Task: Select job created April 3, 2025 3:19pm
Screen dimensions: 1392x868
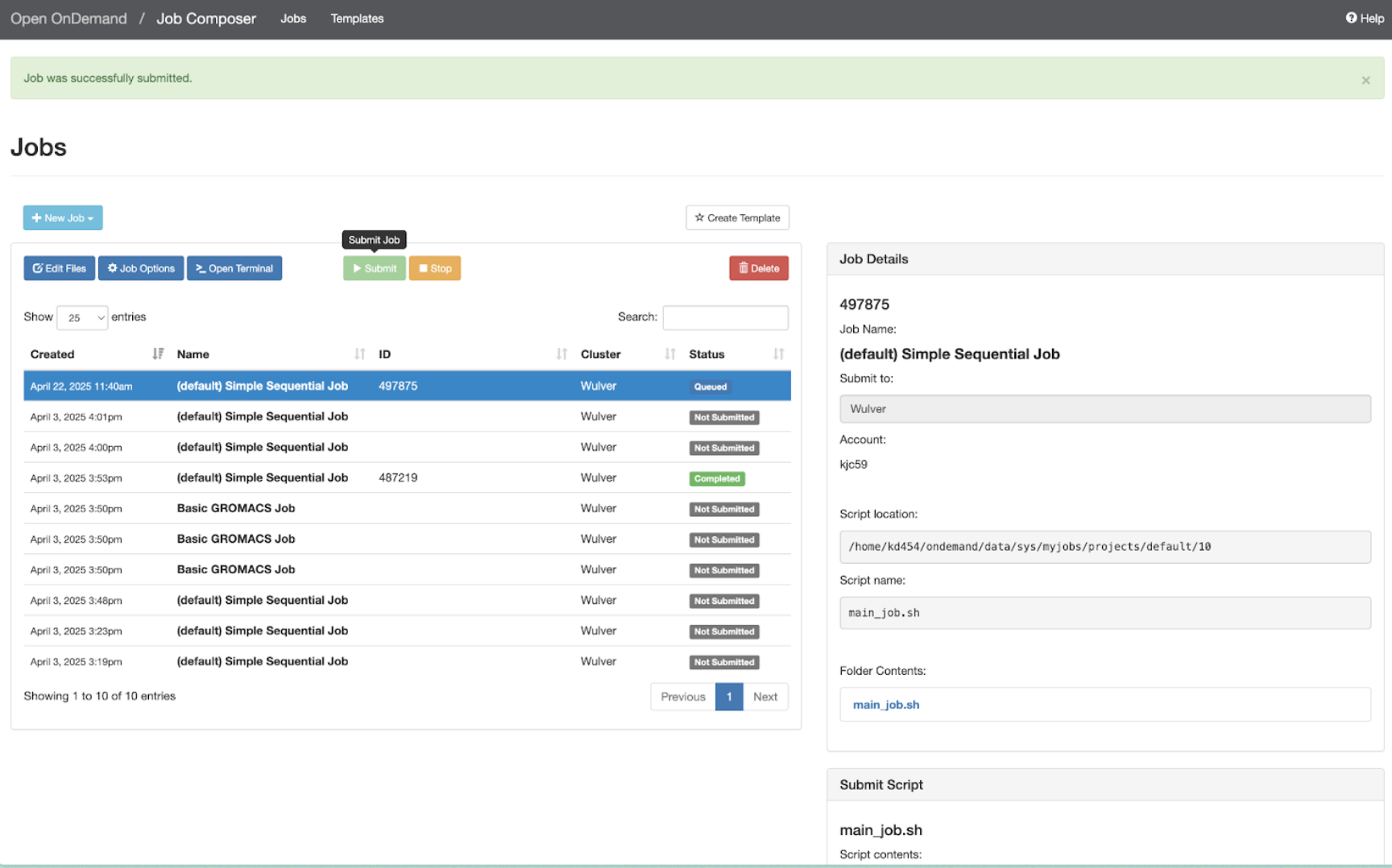Action: pyautogui.click(x=407, y=662)
